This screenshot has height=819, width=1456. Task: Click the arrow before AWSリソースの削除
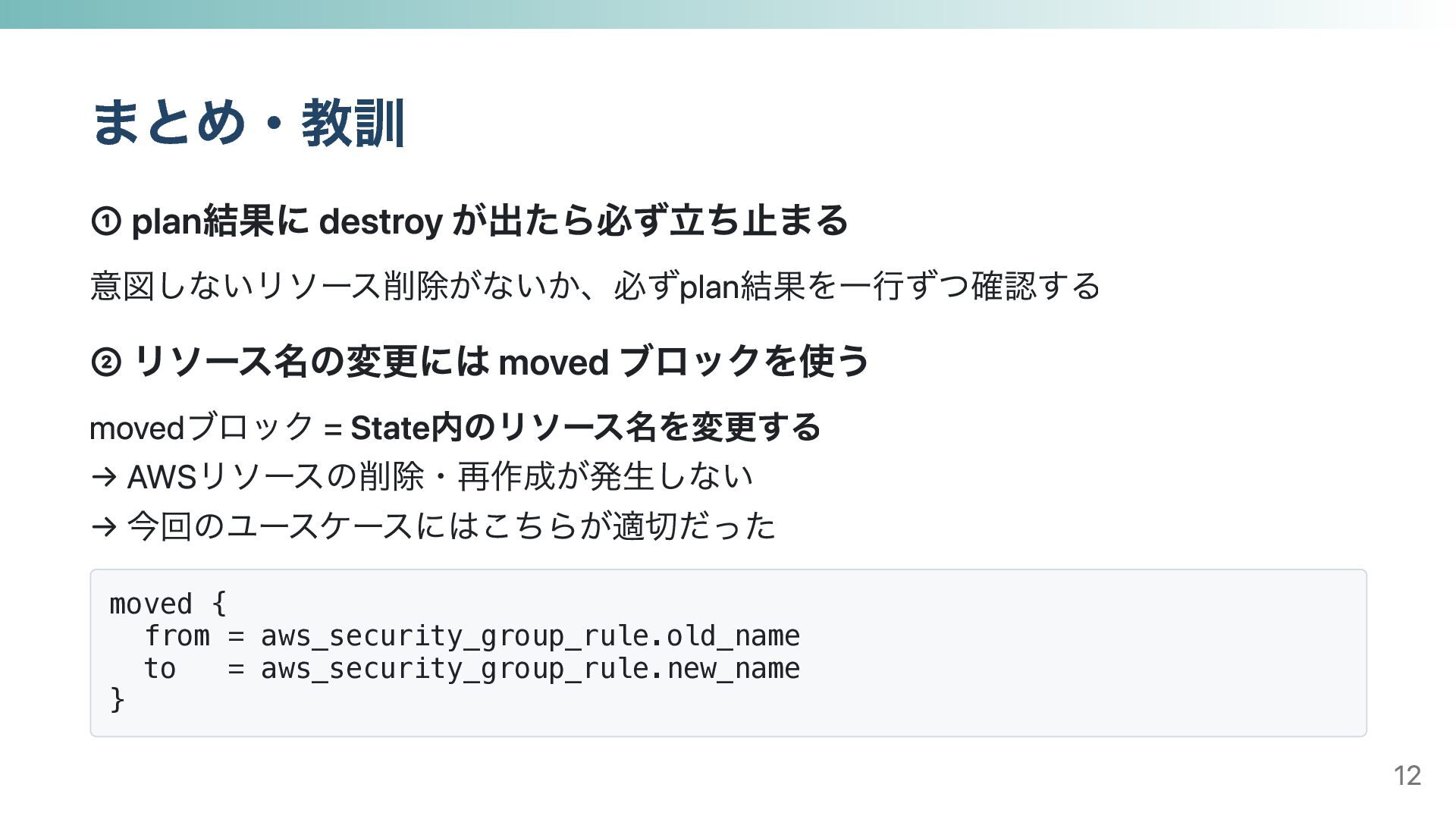104,478
